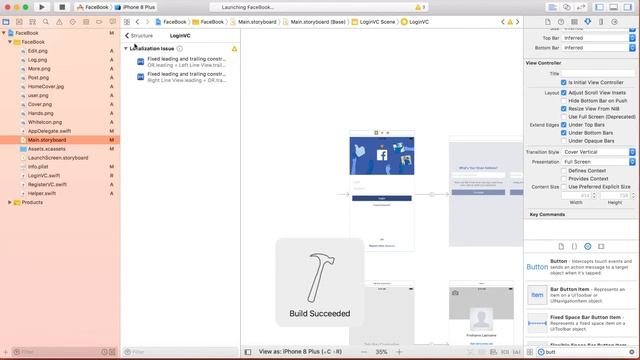Select the Assistant editor button
The image size is (640, 360).
567,7
